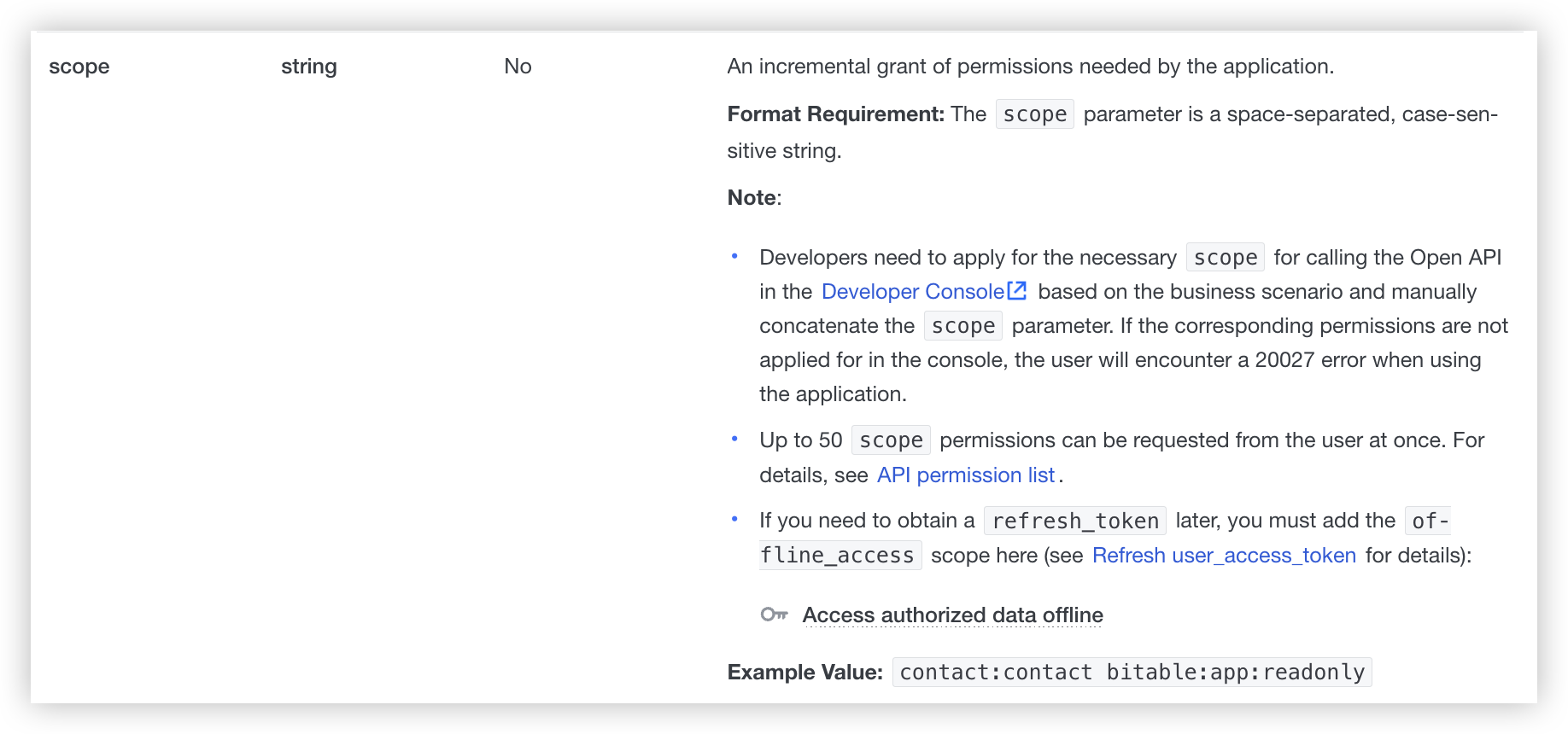Screen dimensions: 1568x734
Task: Click the key icon beside Access authorized data offline
Action: 774,615
